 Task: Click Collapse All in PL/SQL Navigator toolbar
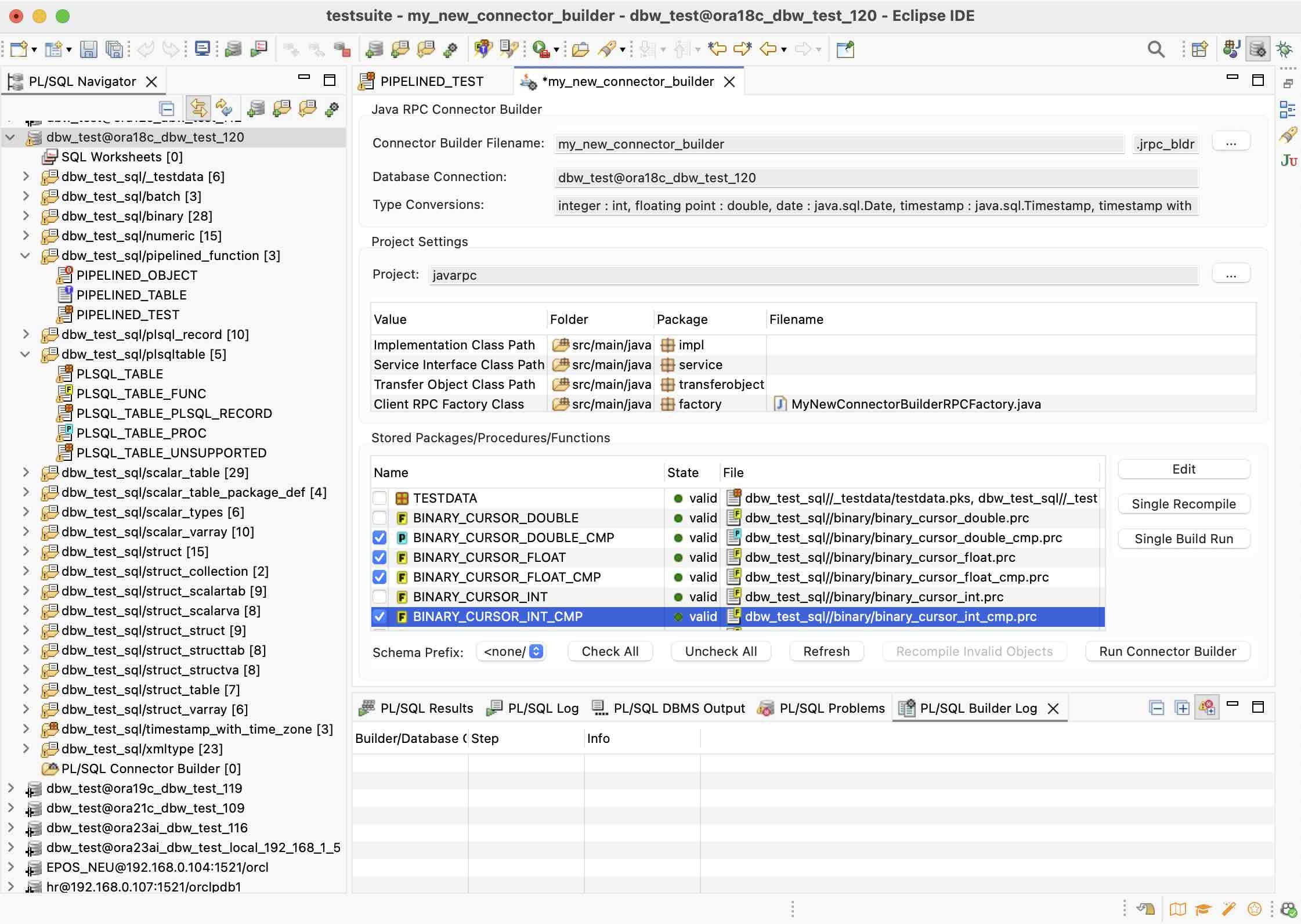(x=167, y=109)
